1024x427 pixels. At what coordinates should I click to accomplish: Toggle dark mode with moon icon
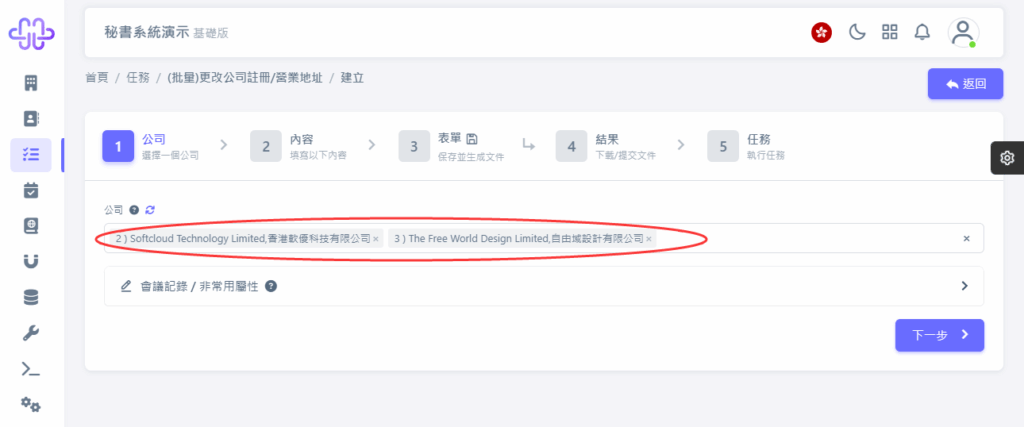[x=856, y=32]
